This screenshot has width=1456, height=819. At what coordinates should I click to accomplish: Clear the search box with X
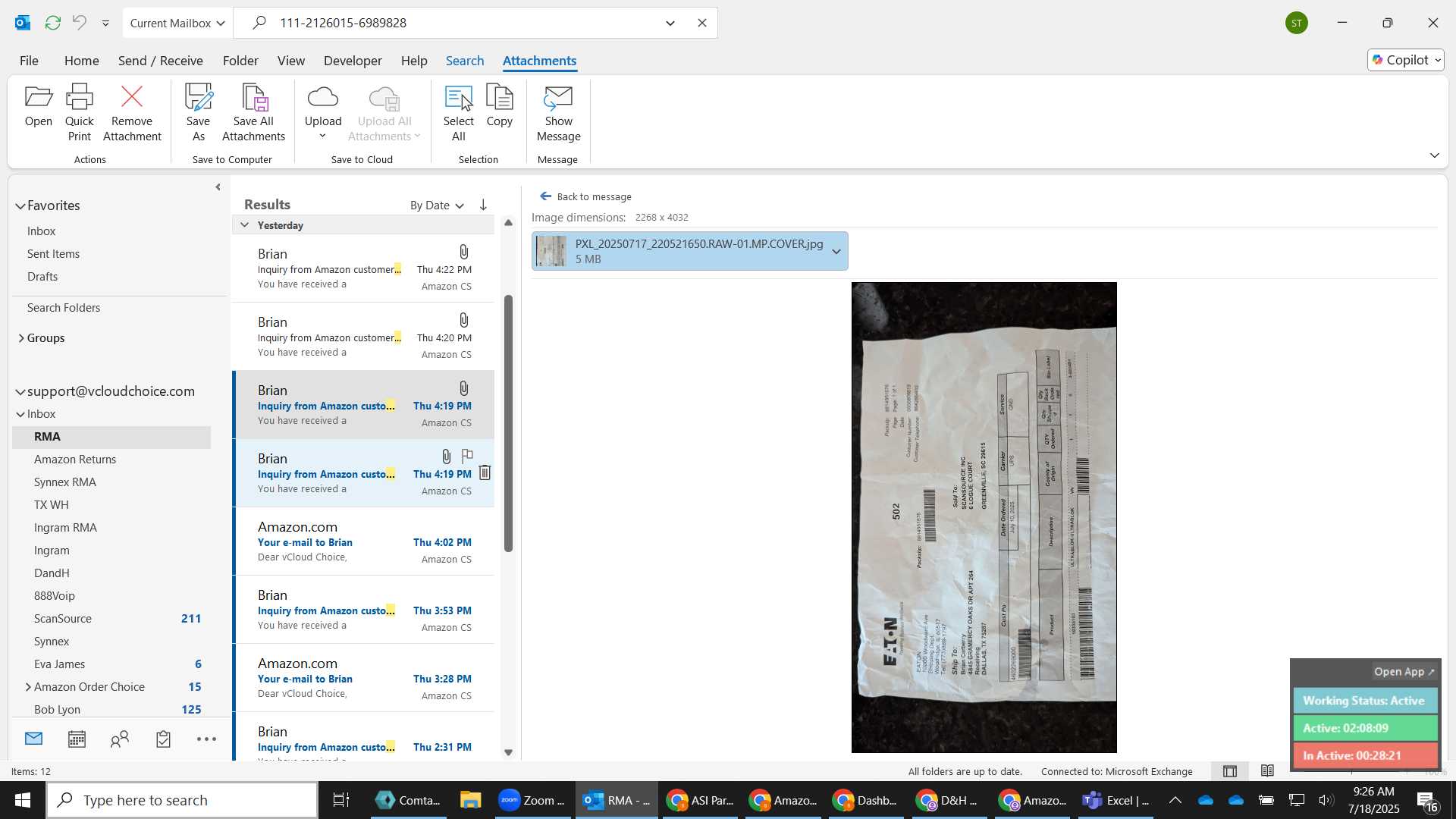pyautogui.click(x=702, y=23)
